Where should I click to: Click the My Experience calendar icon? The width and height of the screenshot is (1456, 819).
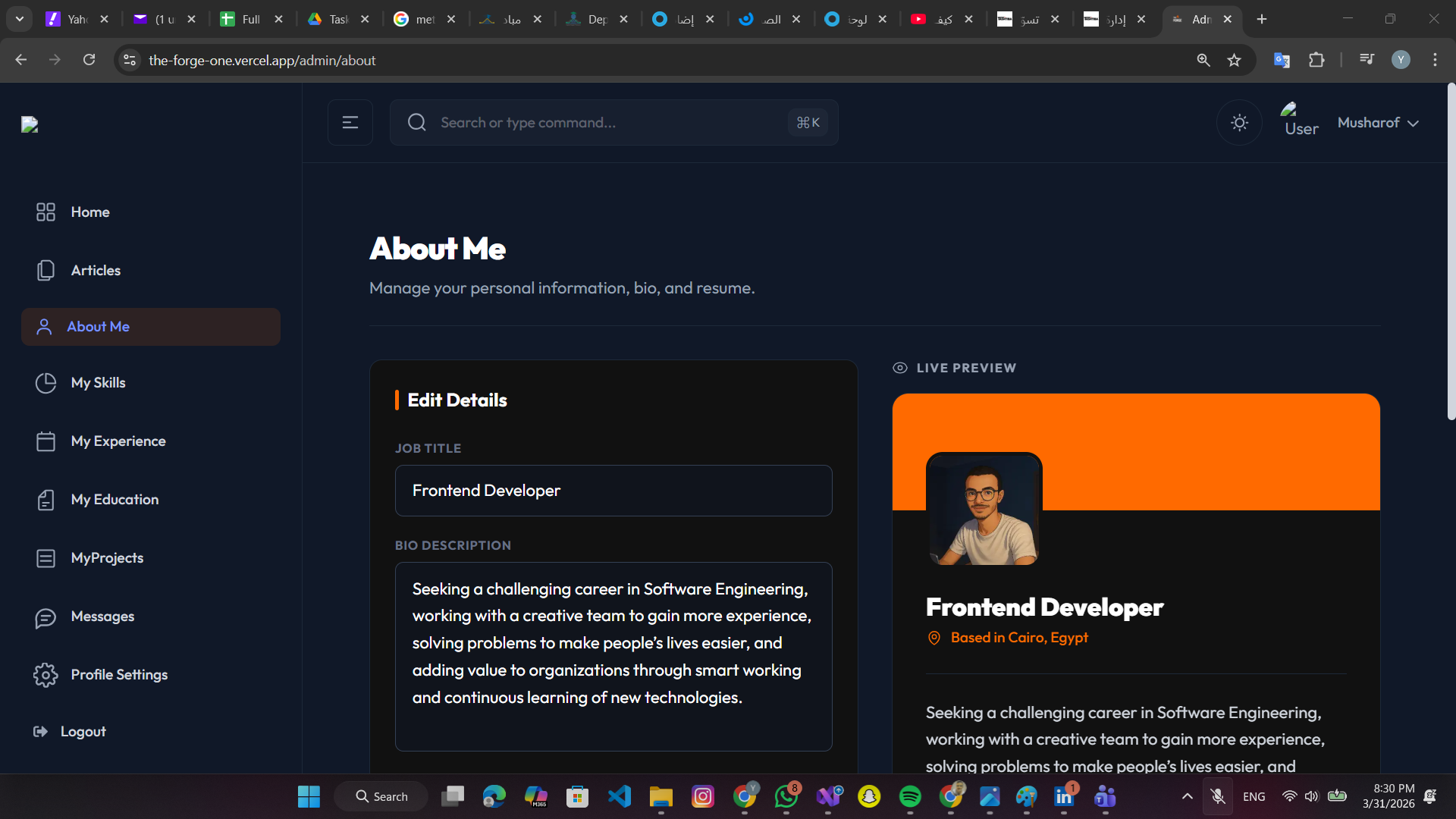tap(45, 441)
